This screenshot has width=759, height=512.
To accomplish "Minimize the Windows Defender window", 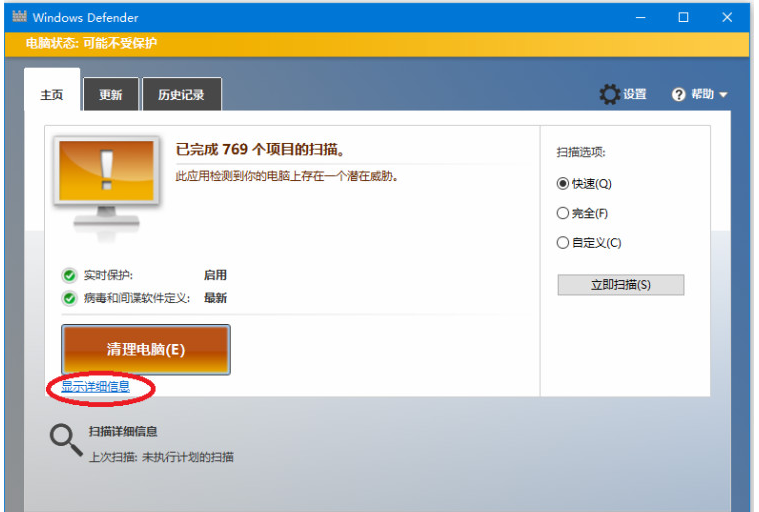I will pyautogui.click(x=640, y=17).
